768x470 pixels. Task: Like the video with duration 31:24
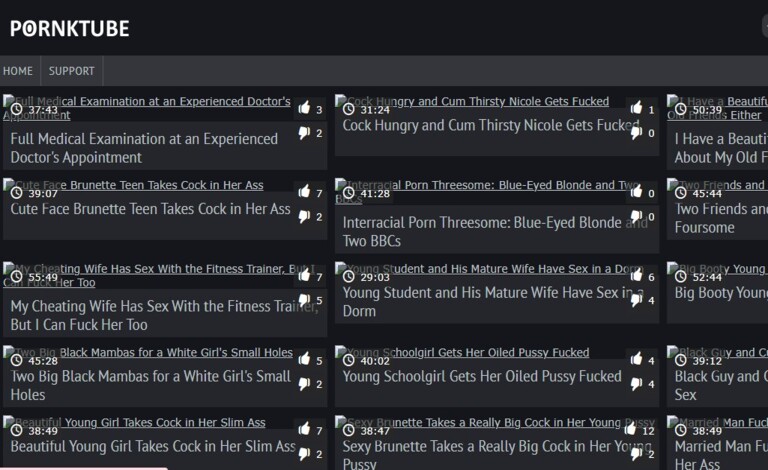coord(636,109)
